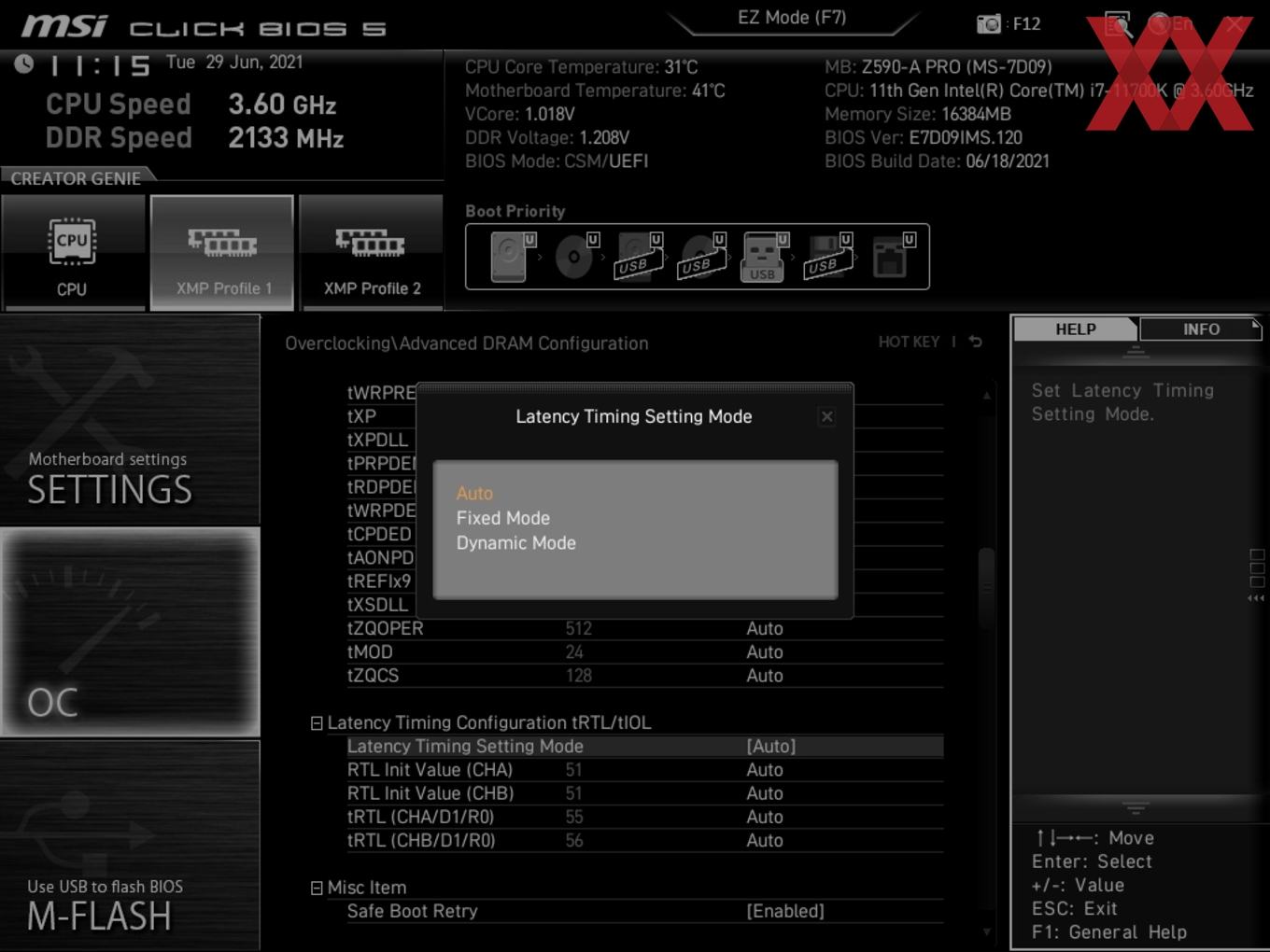The width and height of the screenshot is (1270, 952).
Task: Click Auto field for RTL Init Value (CHA)
Action: 765,770
